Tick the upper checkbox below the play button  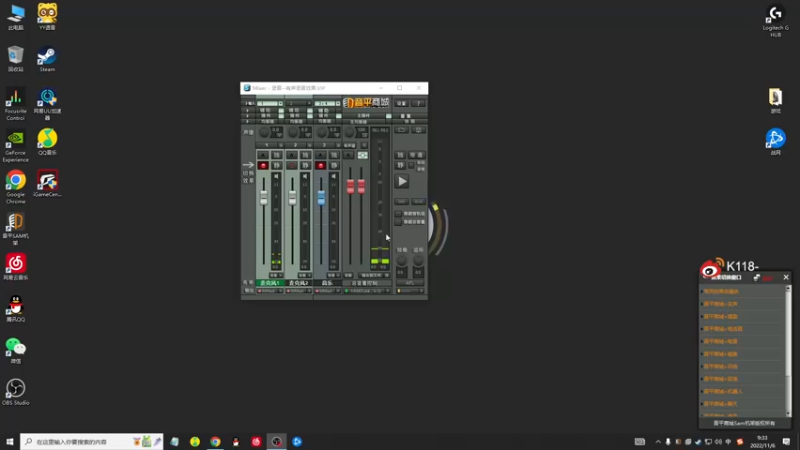coord(398,214)
